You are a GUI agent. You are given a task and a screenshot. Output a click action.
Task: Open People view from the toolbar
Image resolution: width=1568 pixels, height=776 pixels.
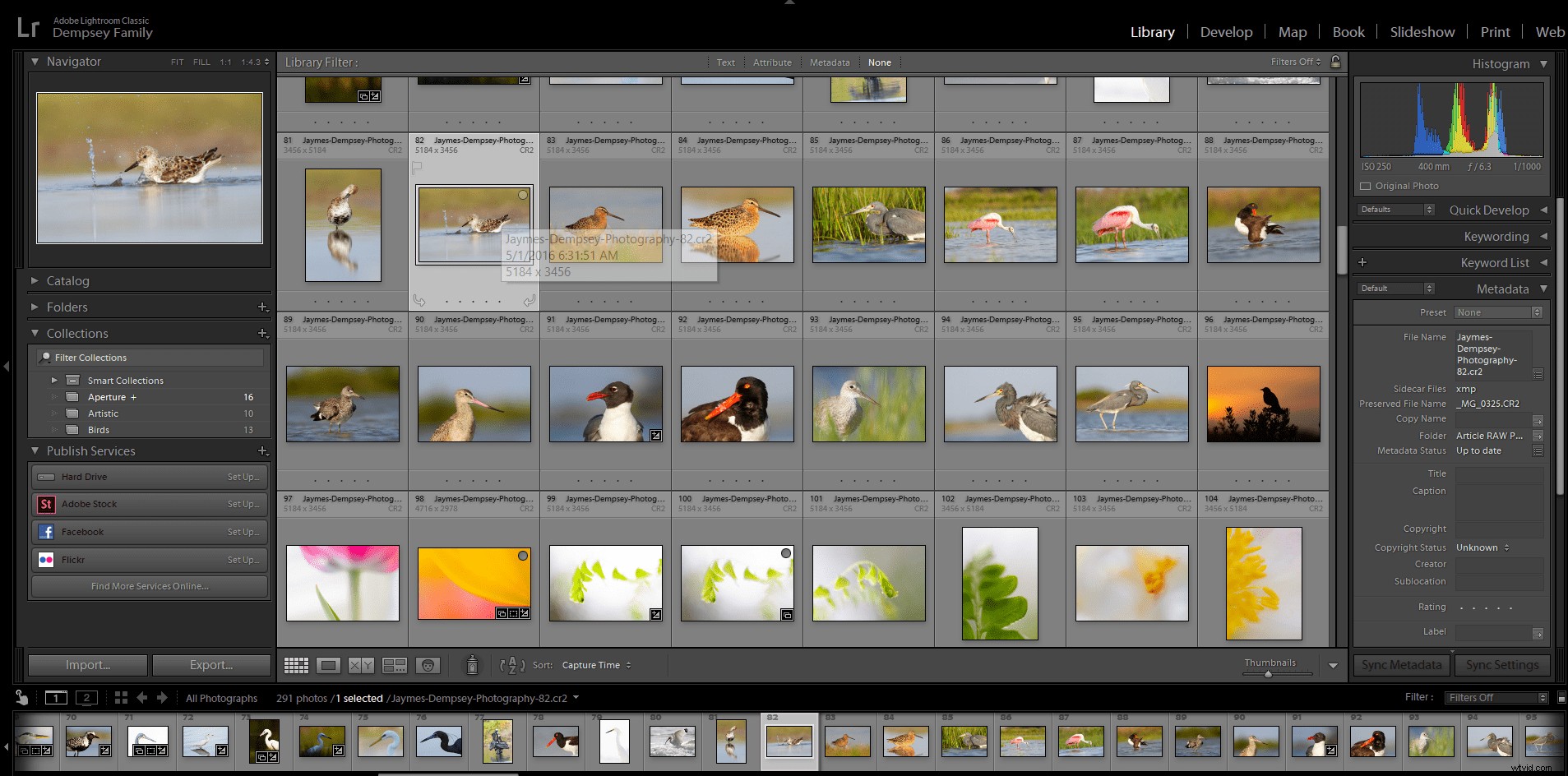pyautogui.click(x=428, y=665)
